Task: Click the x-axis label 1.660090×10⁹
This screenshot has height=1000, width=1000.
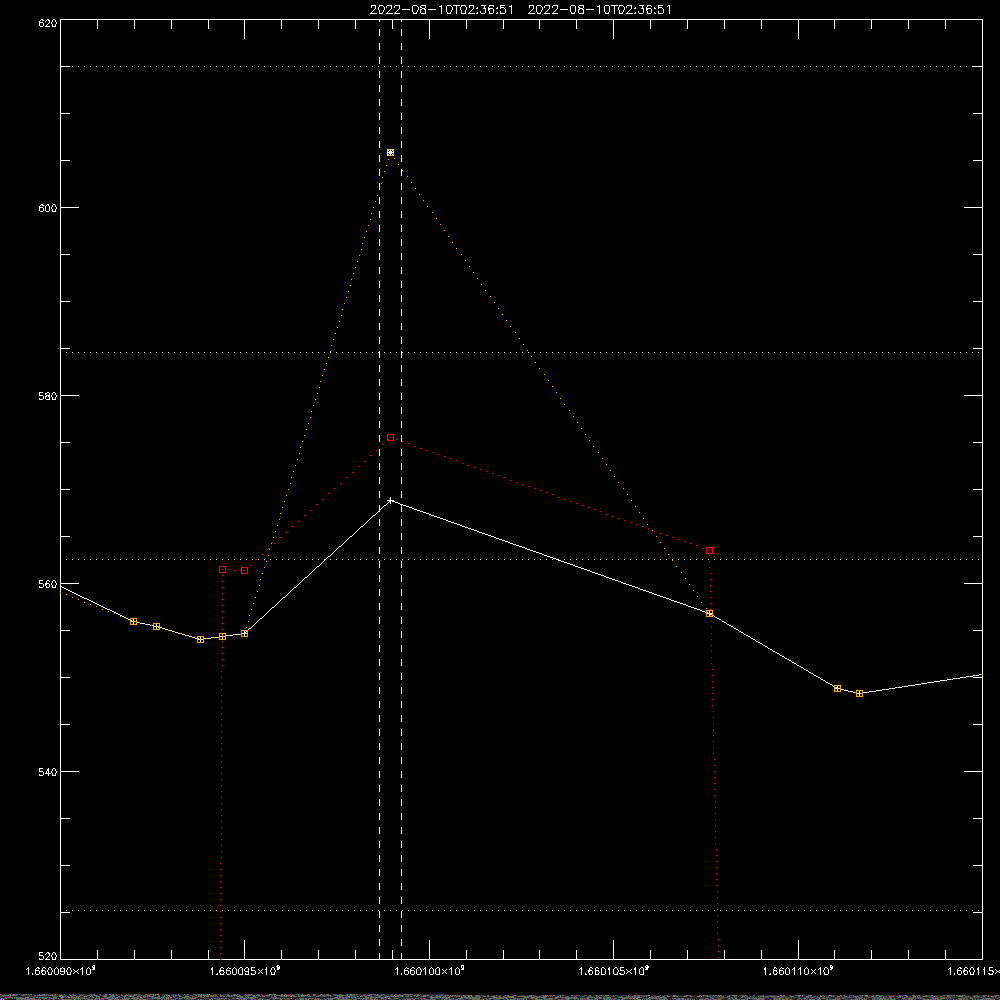Action: tap(61, 971)
